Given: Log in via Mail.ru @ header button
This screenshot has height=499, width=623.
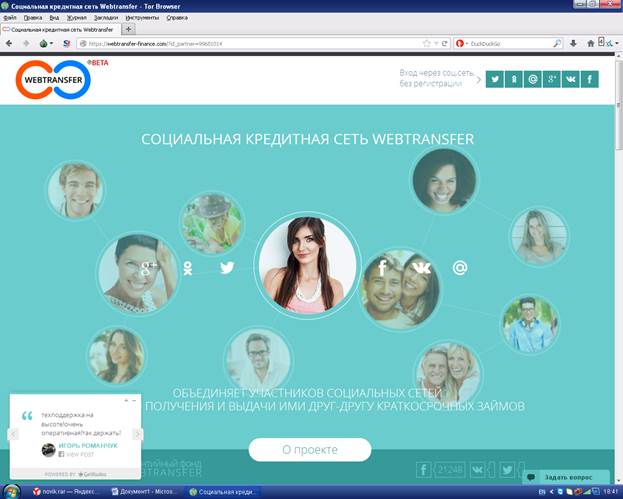Looking at the screenshot, I should 532,79.
